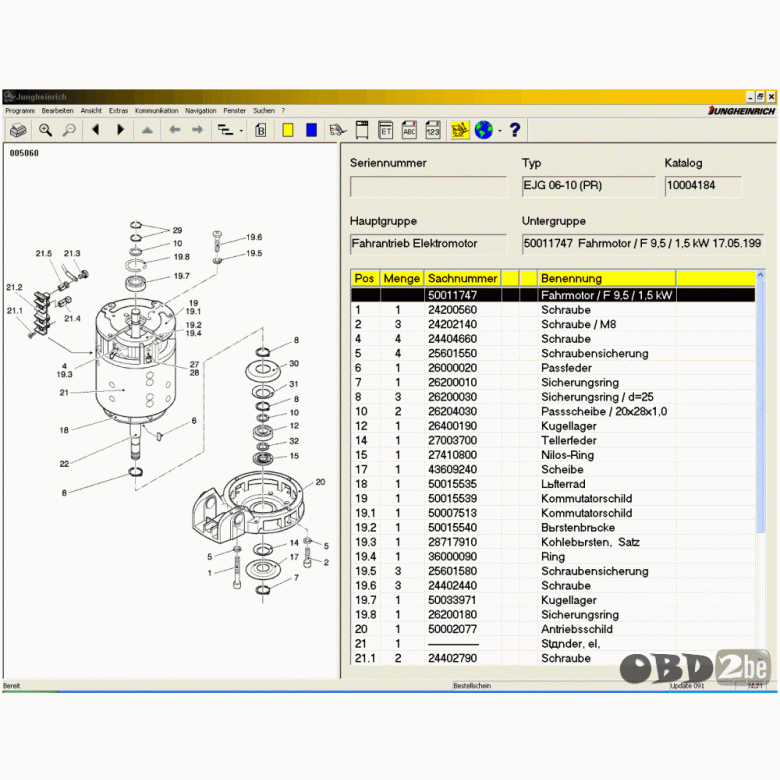Image resolution: width=780 pixels, height=780 pixels.
Task: Open the ABC text search icon
Action: coord(409,130)
